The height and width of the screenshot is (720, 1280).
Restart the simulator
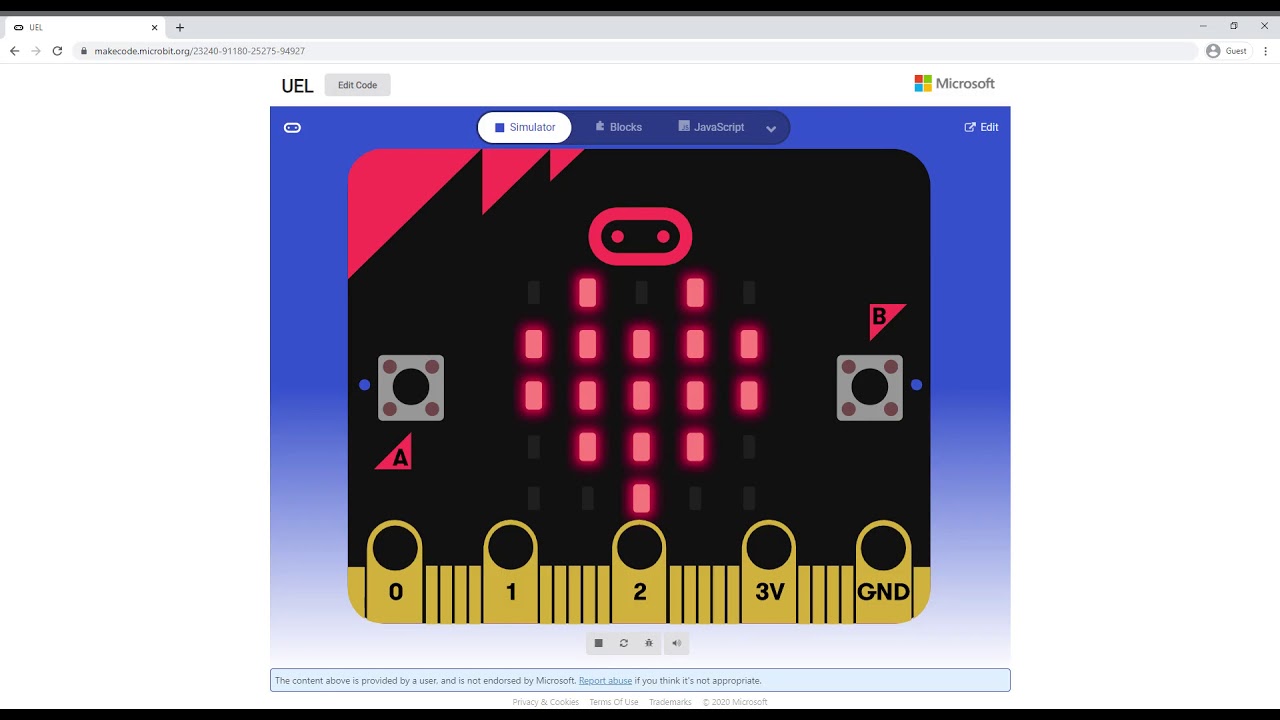tap(624, 643)
